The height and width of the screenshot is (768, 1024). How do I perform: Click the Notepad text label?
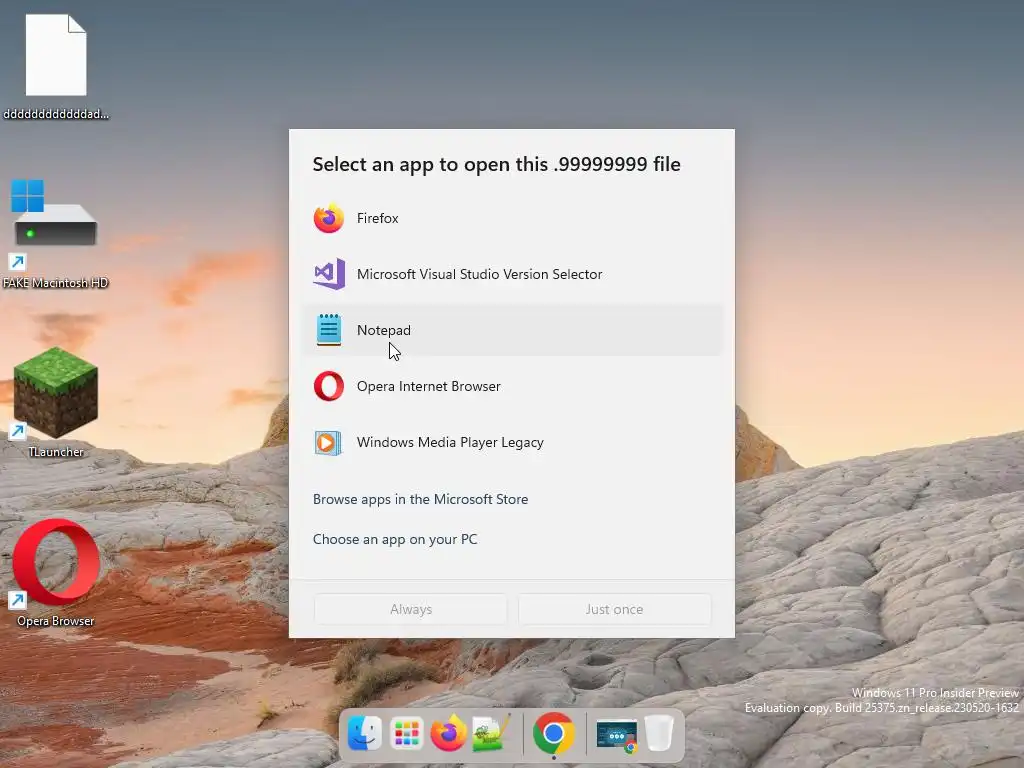click(383, 330)
